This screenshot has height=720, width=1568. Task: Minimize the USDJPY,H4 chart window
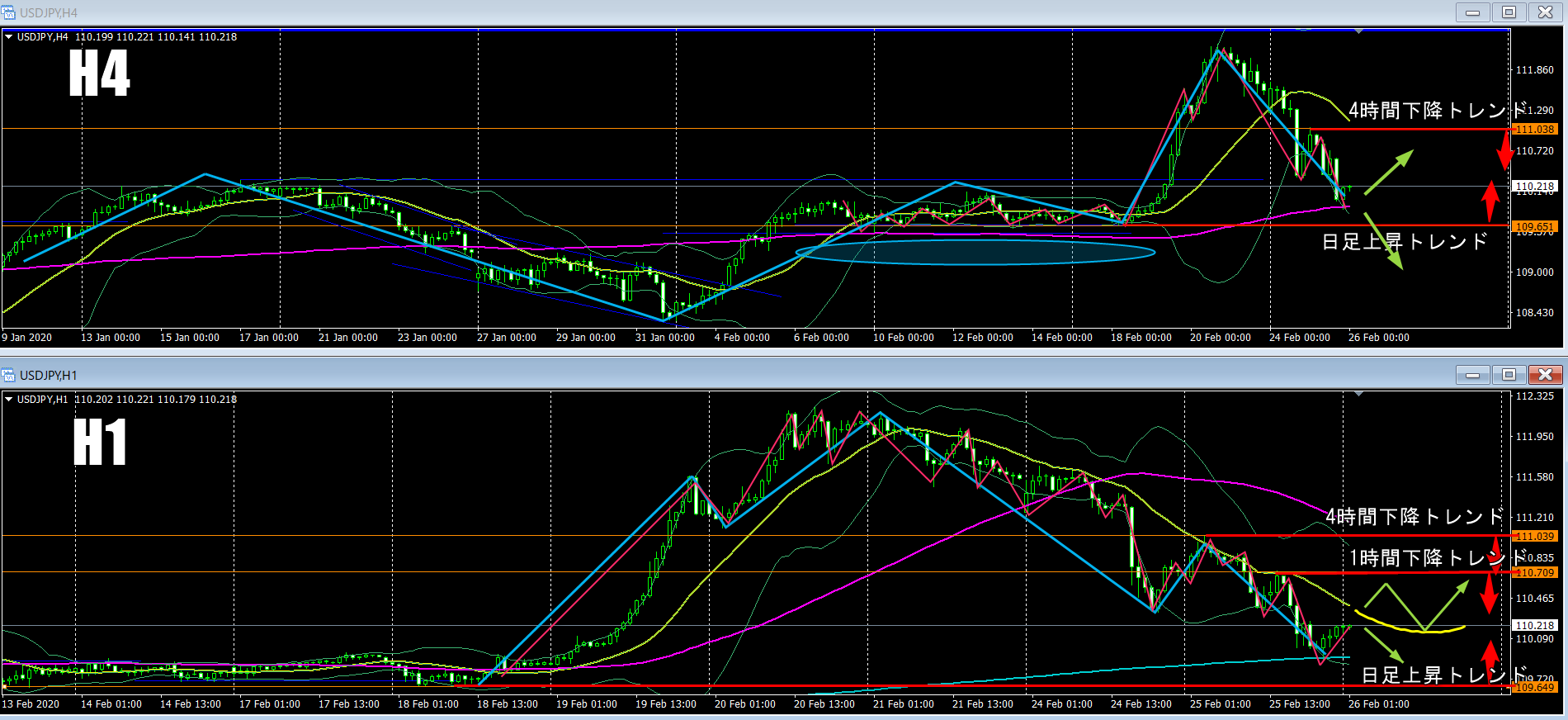pos(1472,12)
